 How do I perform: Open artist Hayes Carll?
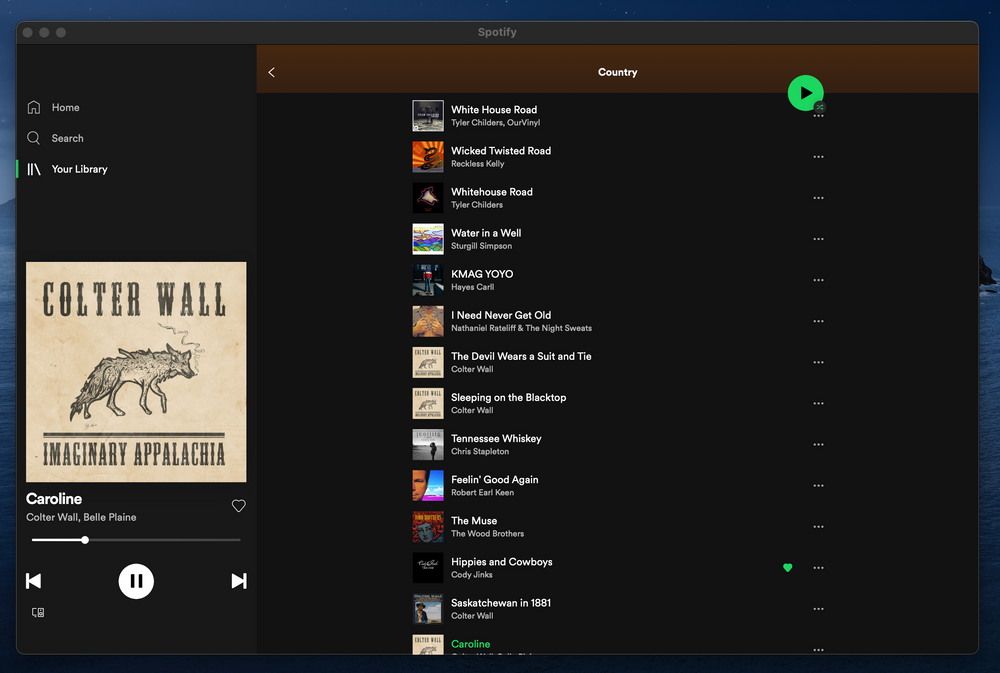click(x=473, y=287)
